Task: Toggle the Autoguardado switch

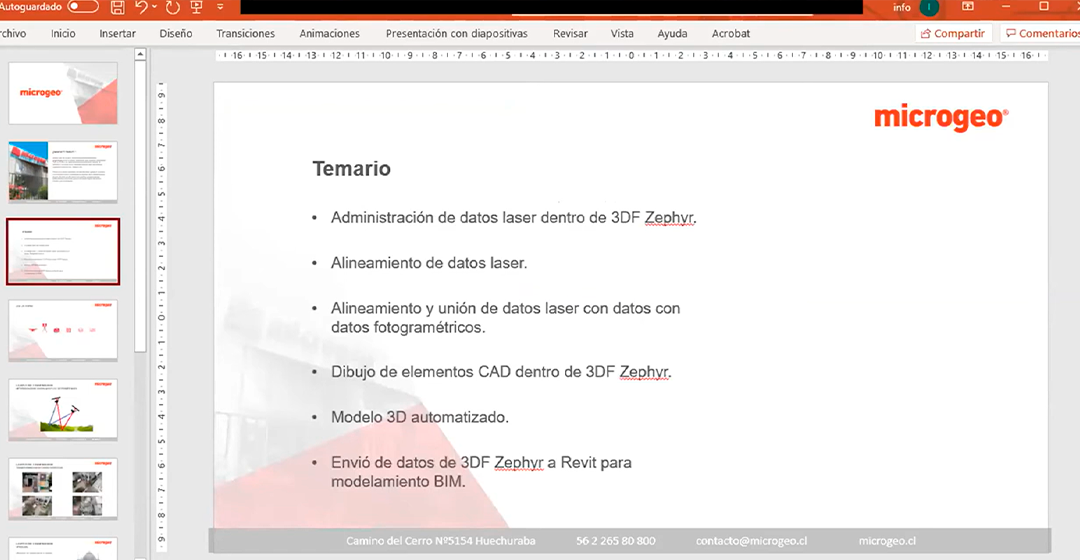Action: point(83,7)
